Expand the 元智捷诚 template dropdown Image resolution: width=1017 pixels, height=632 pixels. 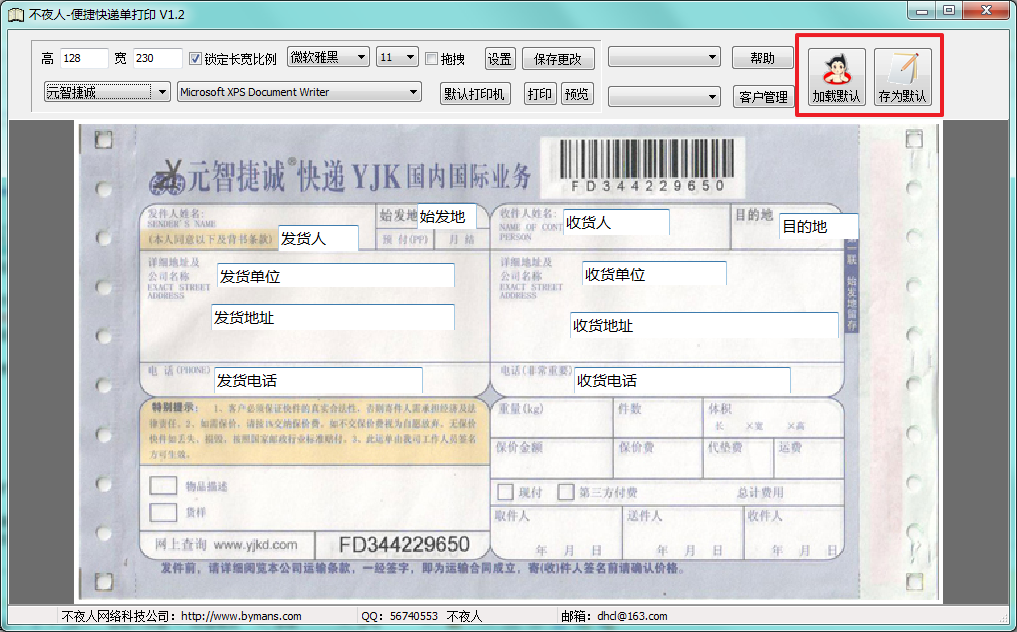107,91
